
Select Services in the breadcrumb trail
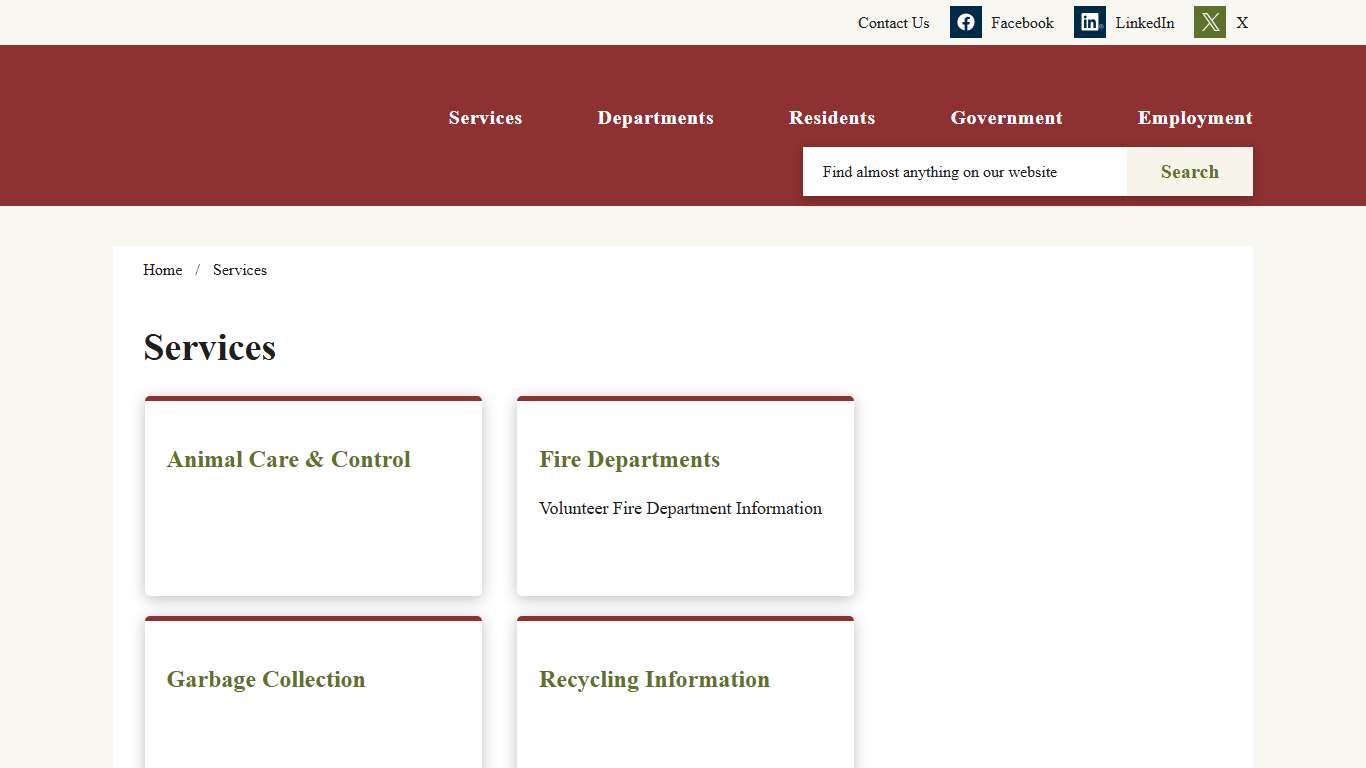240,270
